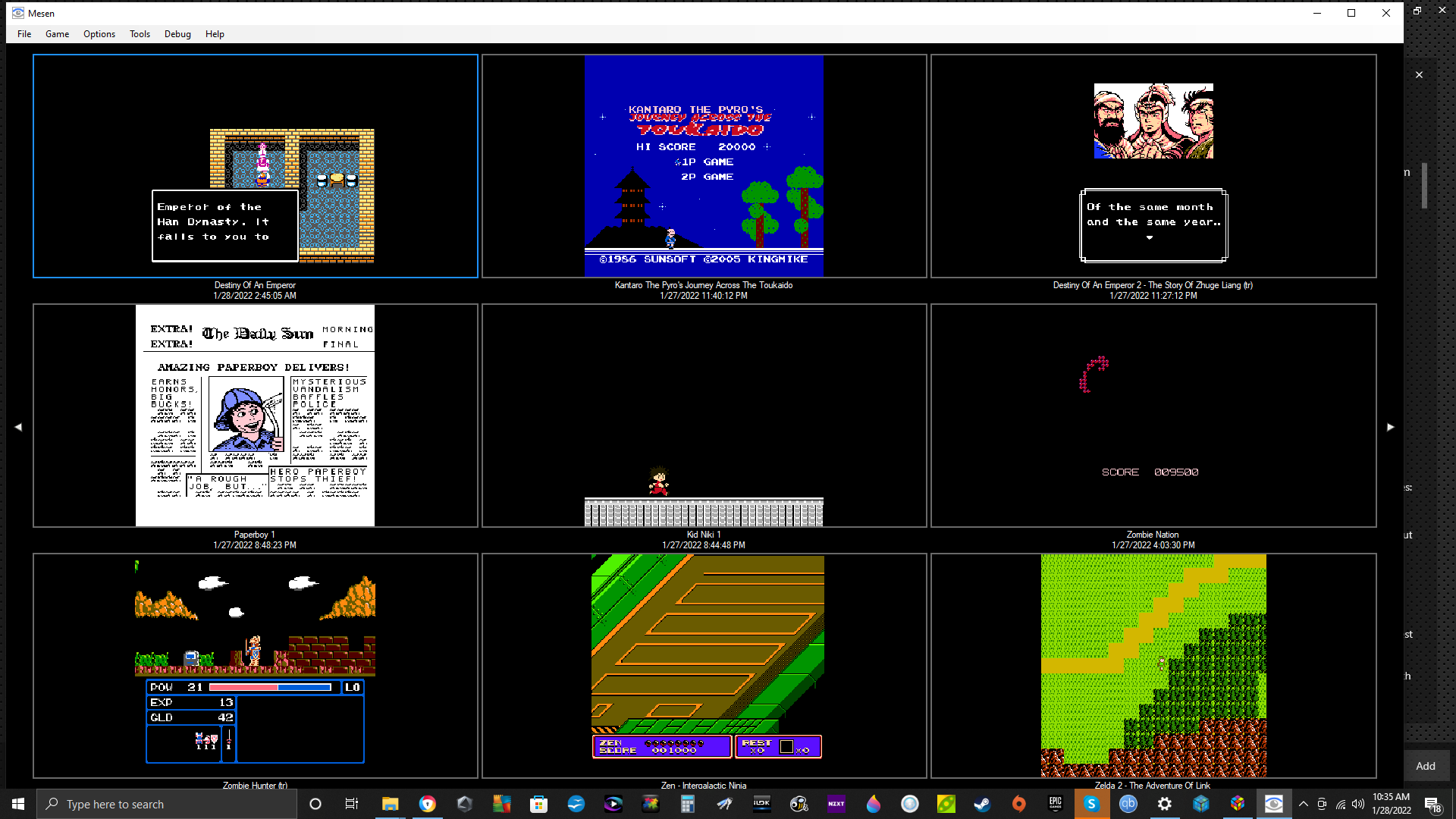Open the notification center icon
Image resolution: width=1456 pixels, height=819 pixels.
pos(1432,804)
